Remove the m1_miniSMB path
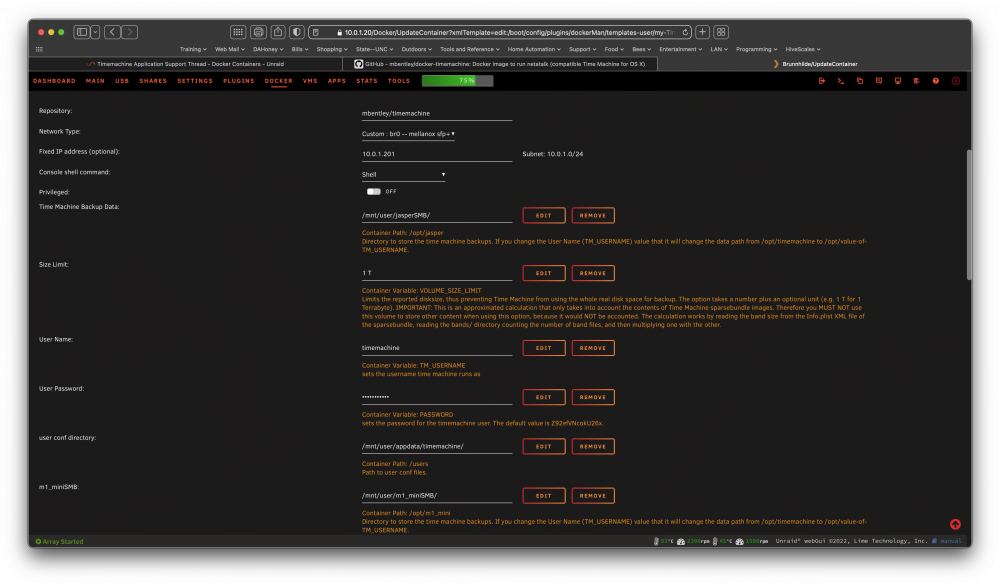The width and height of the screenshot is (1000, 585). [592, 496]
